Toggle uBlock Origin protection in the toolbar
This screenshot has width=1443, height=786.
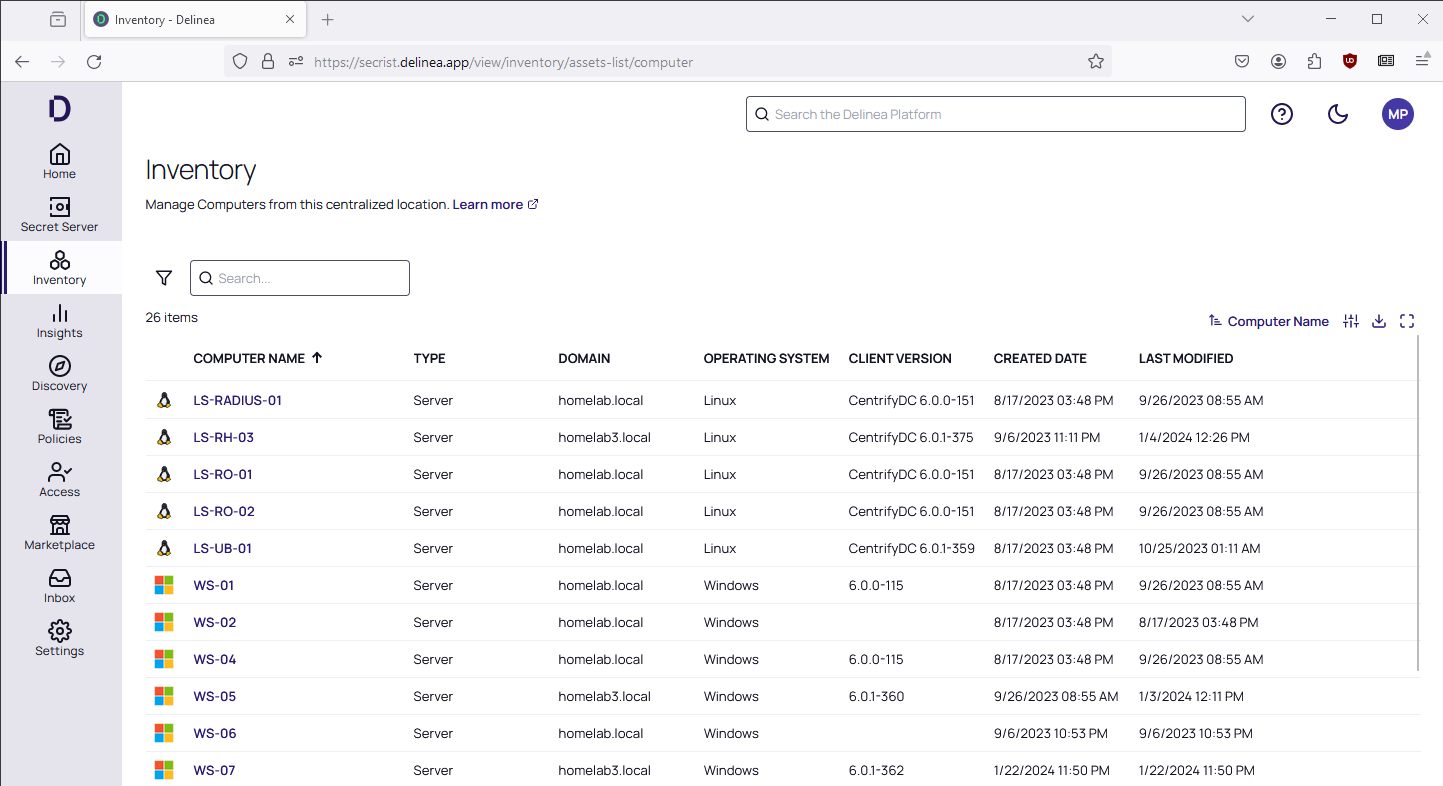[x=1350, y=61]
